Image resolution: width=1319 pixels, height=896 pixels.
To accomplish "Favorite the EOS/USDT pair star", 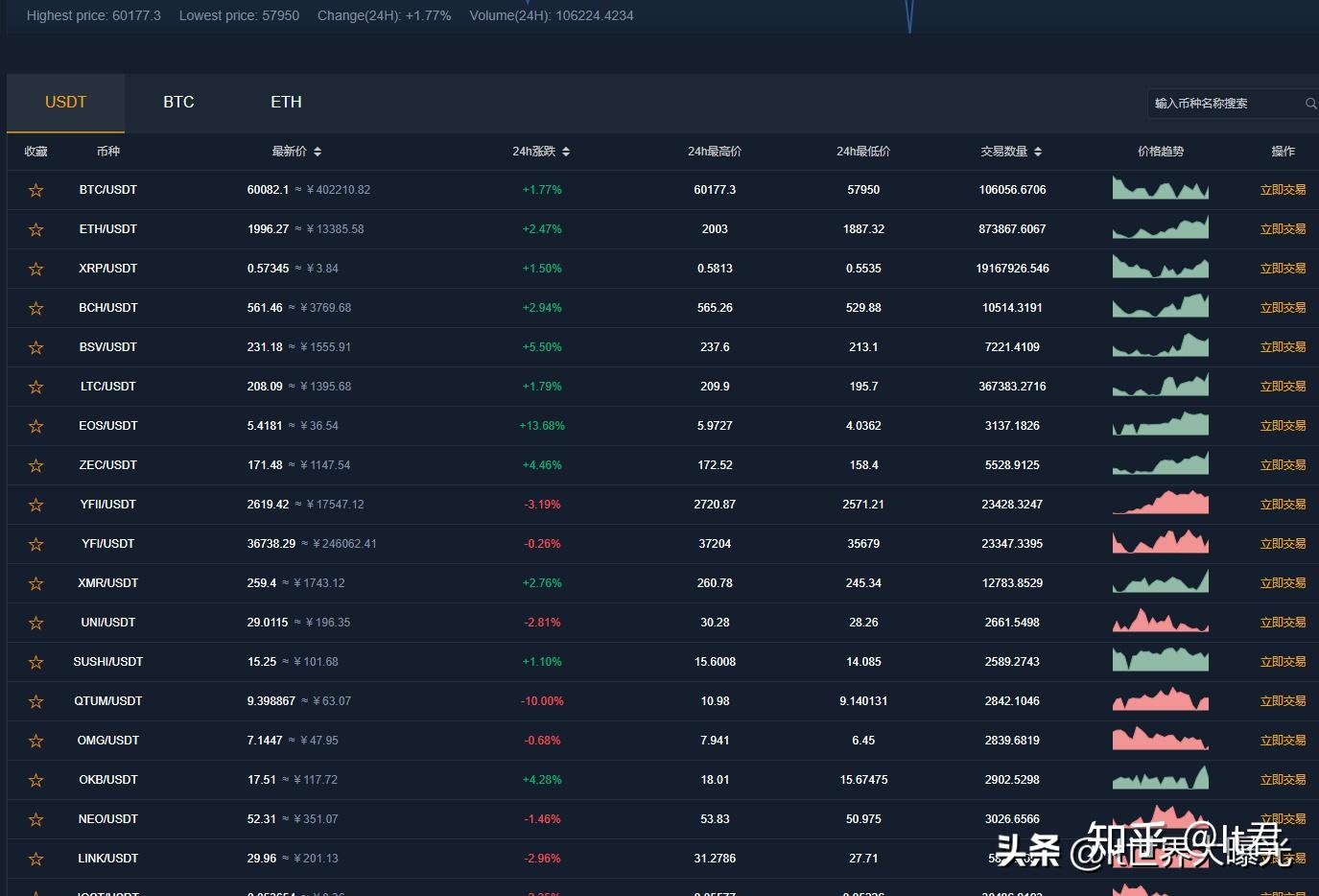I will point(35,426).
